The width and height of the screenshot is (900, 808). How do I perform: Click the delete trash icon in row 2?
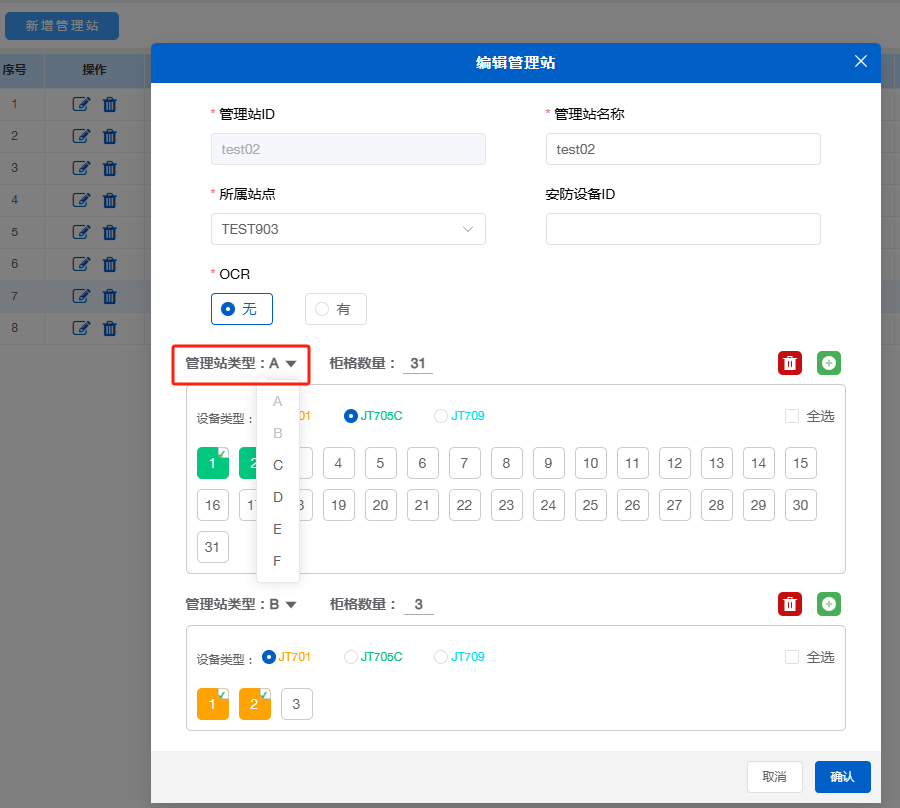[x=109, y=137]
